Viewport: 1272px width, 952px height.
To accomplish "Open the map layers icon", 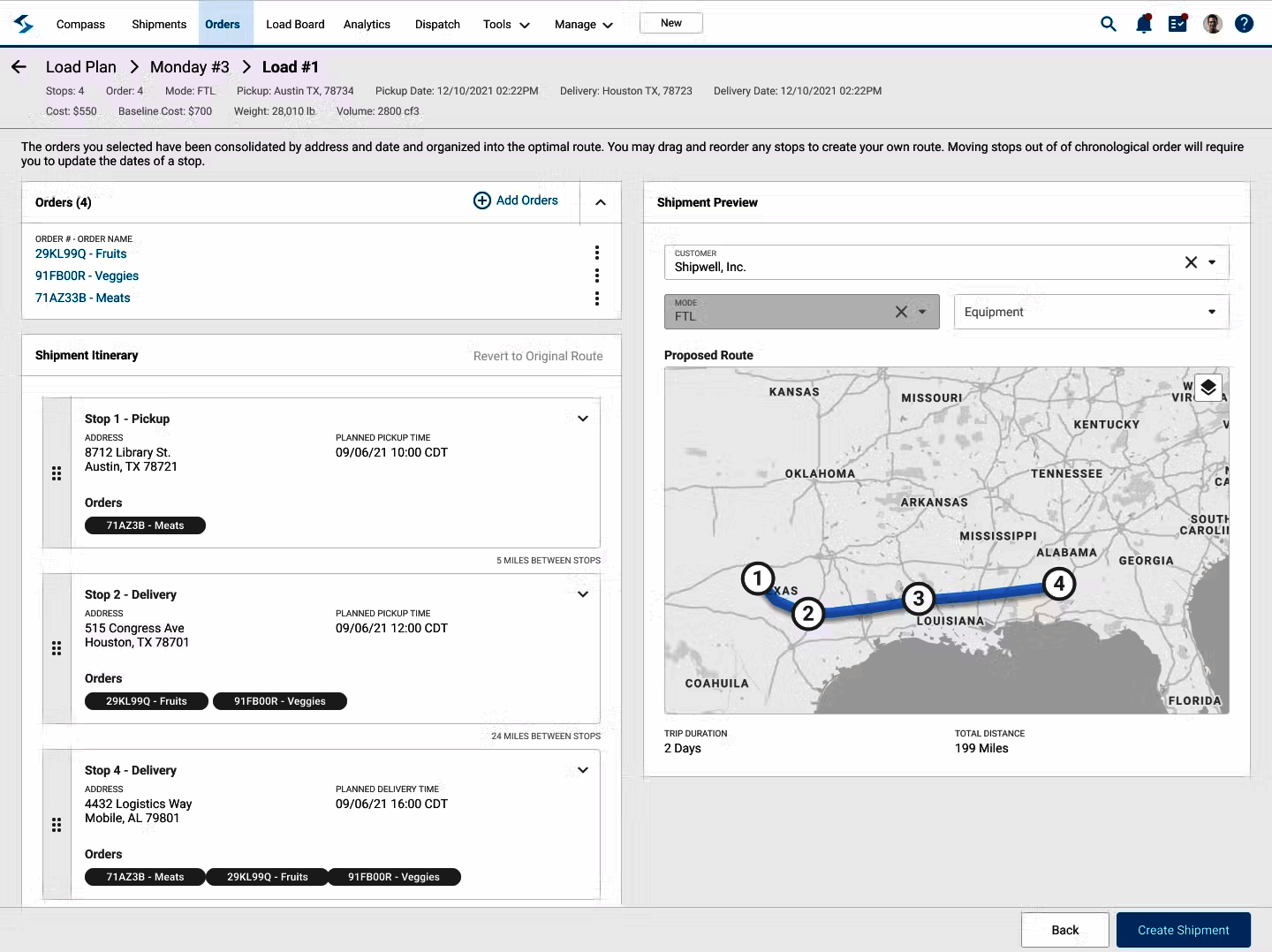I will point(1208,388).
